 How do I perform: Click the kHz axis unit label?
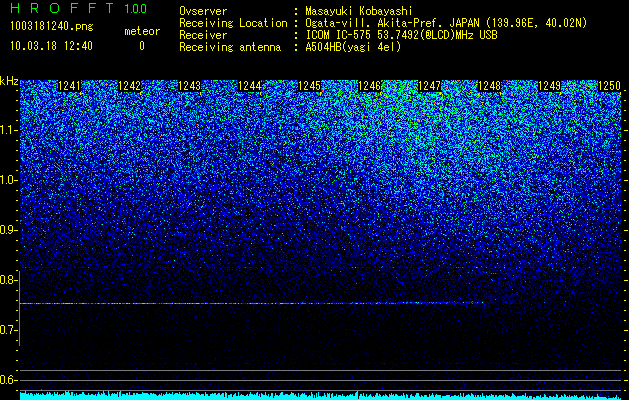point(9,81)
